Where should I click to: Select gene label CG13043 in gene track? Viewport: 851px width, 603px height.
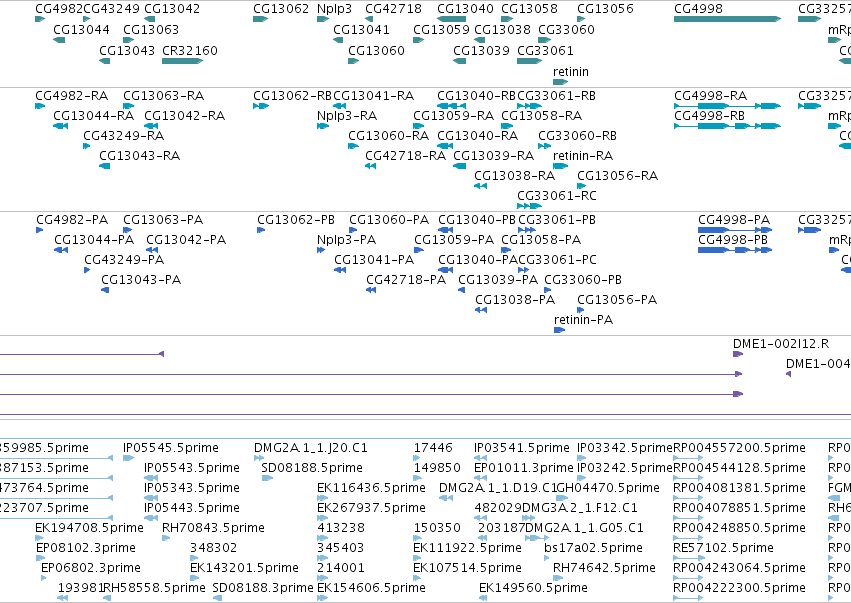coord(127,50)
